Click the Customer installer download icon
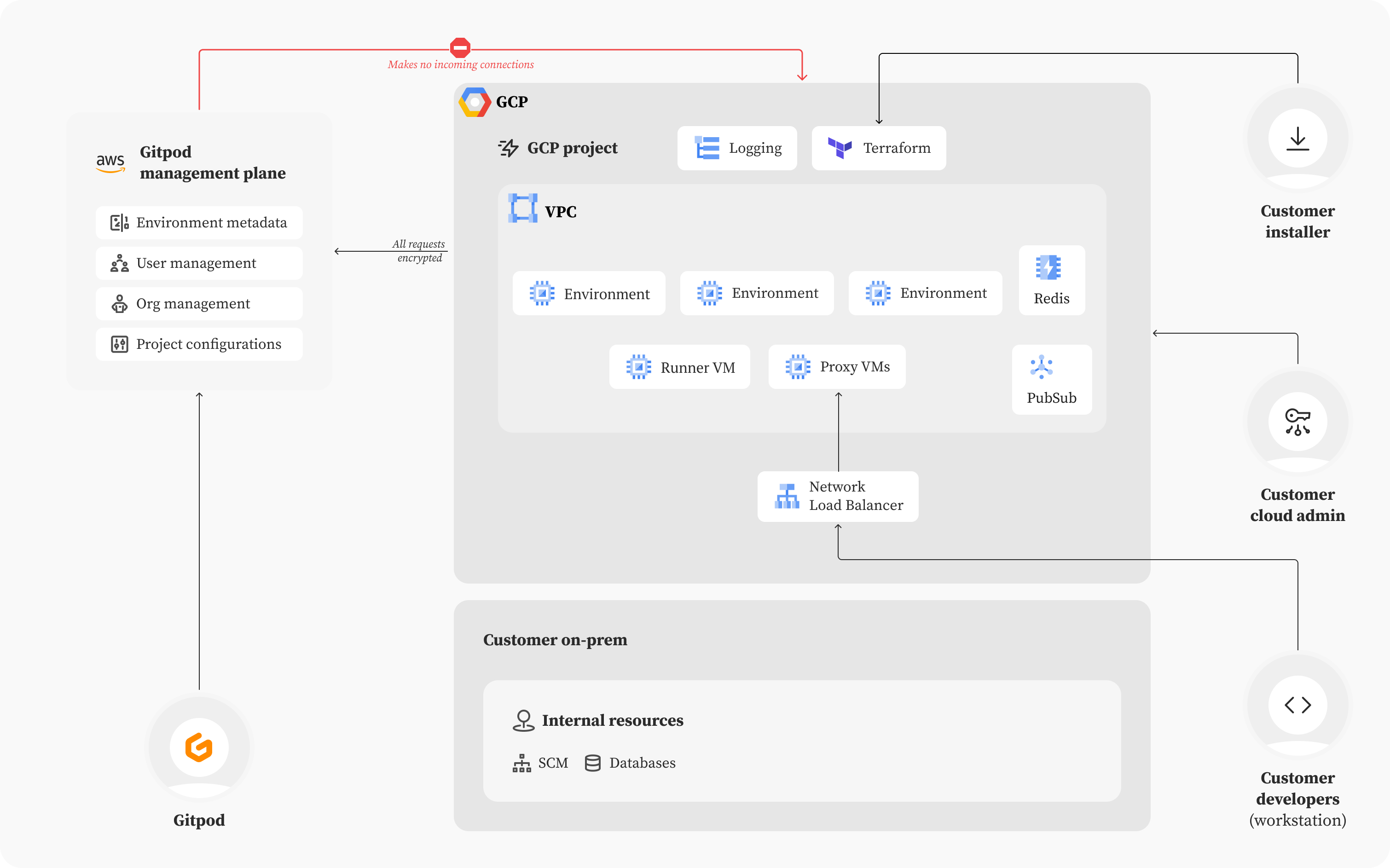Viewport: 1390px width, 868px height. 1297,139
